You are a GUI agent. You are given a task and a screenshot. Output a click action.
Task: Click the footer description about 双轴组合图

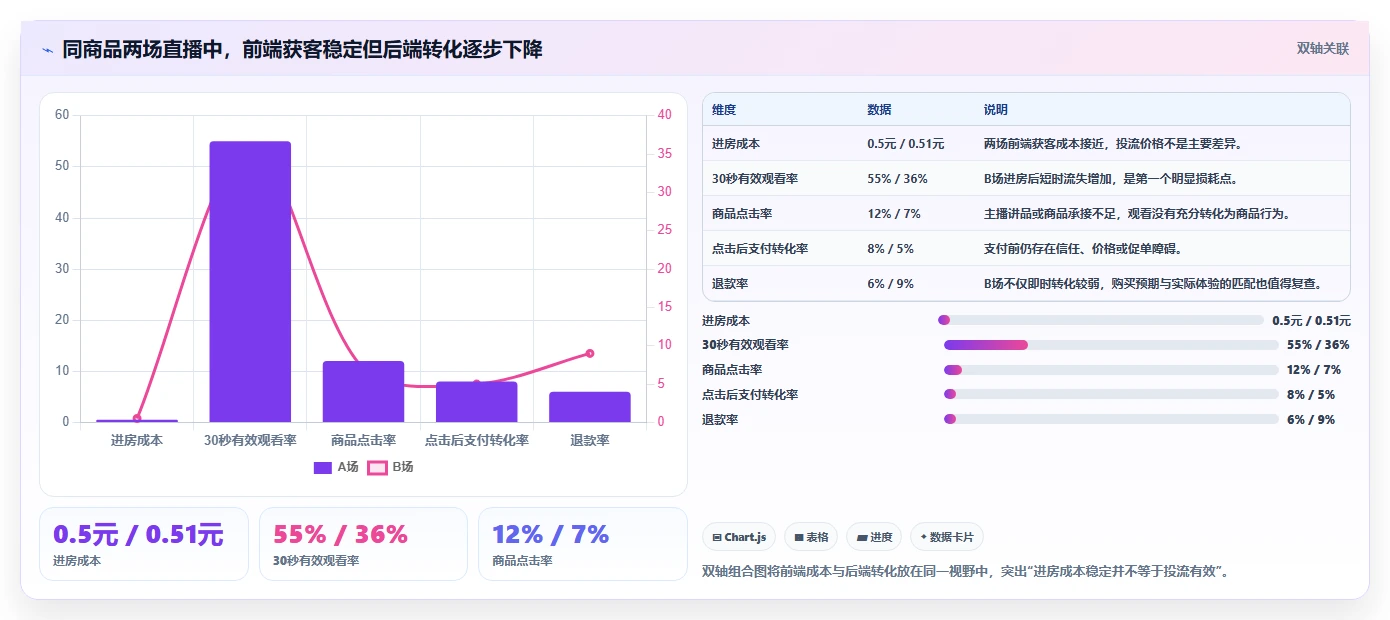[966, 572]
